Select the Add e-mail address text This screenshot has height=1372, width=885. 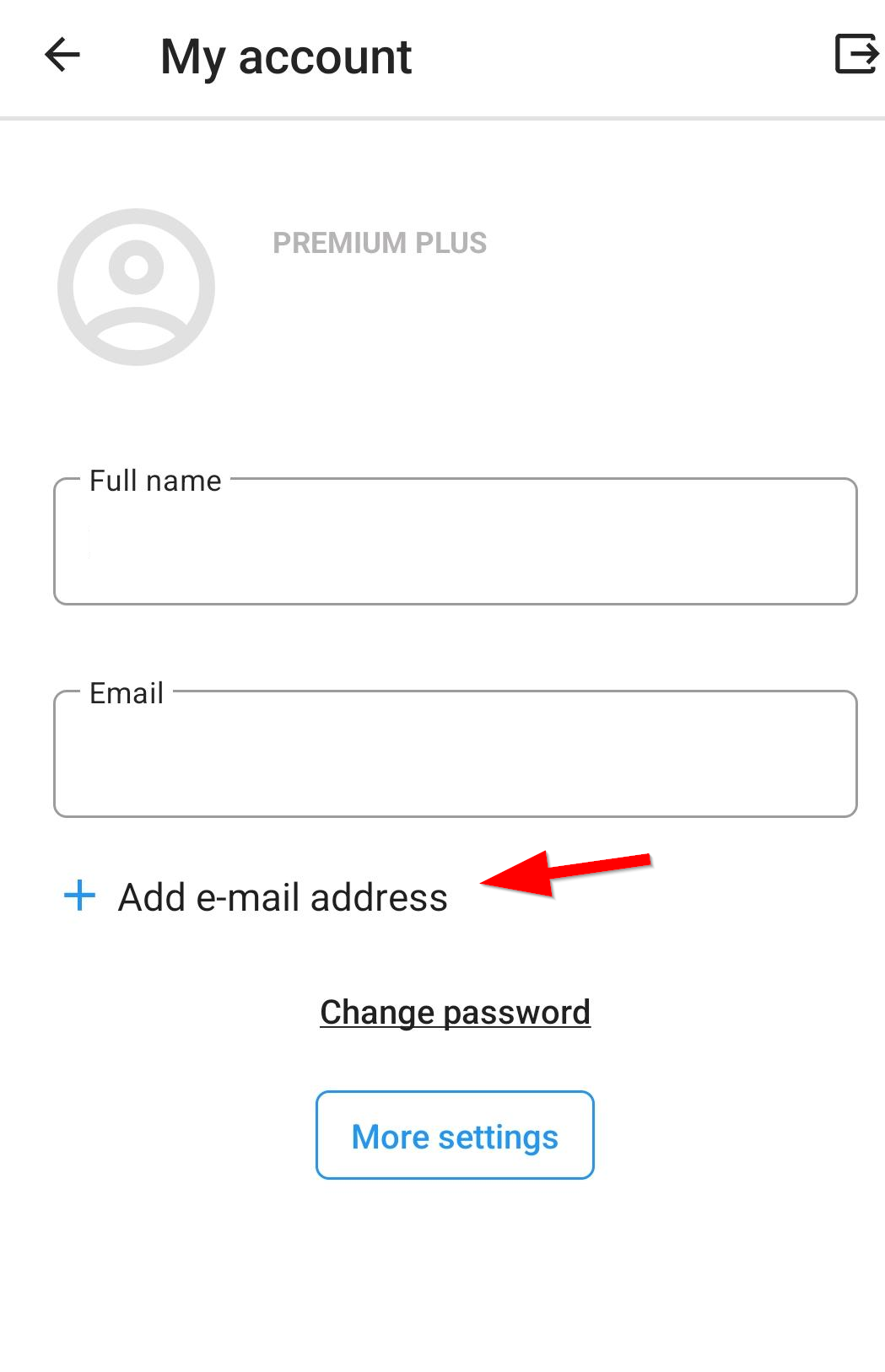coord(283,897)
